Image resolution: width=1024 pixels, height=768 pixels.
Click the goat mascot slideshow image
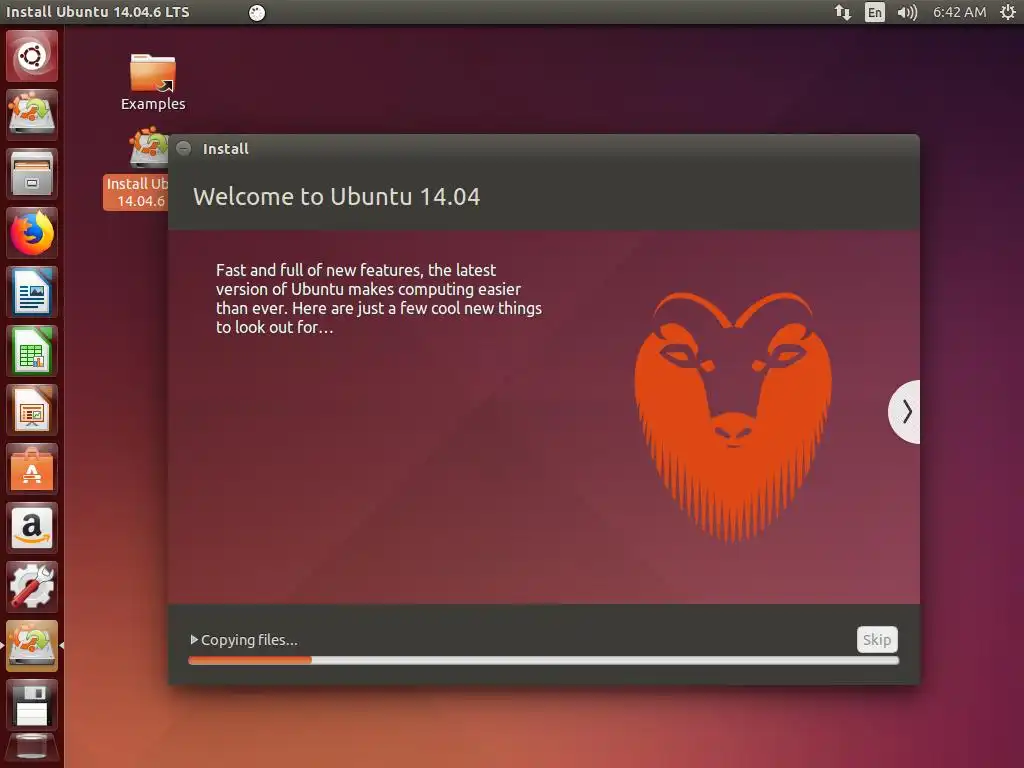coord(733,417)
